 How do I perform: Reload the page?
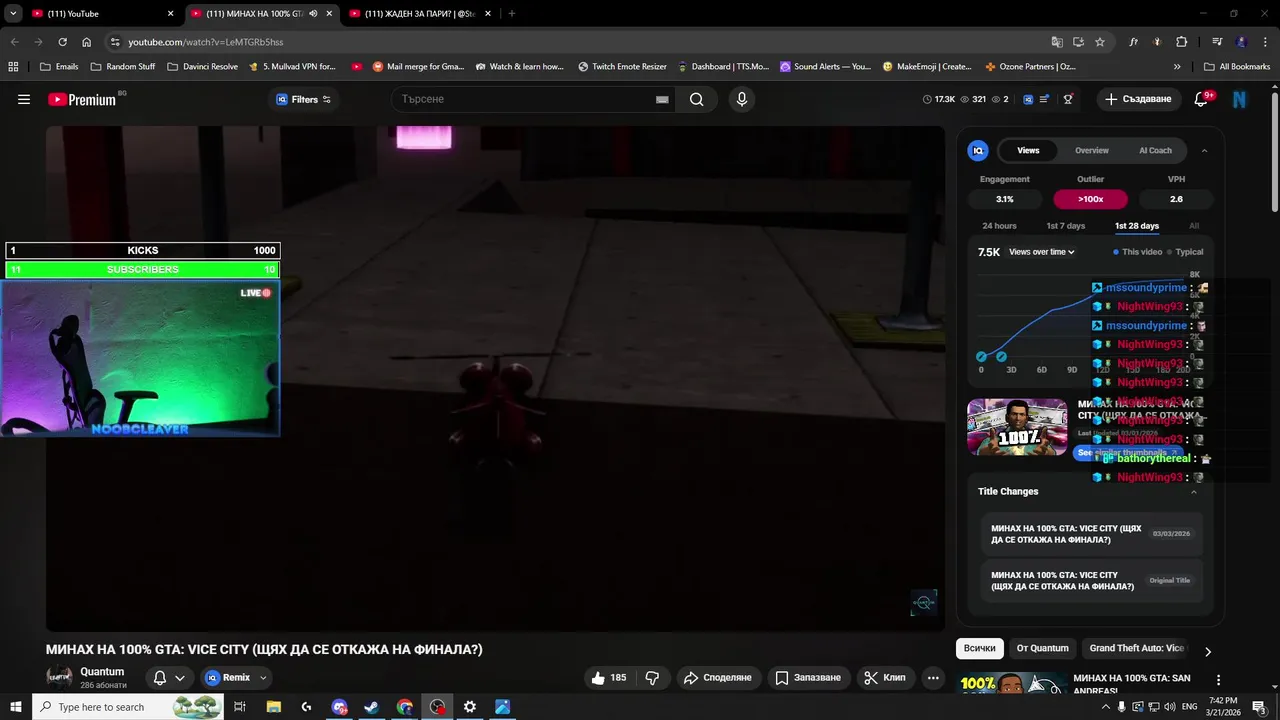click(x=62, y=42)
